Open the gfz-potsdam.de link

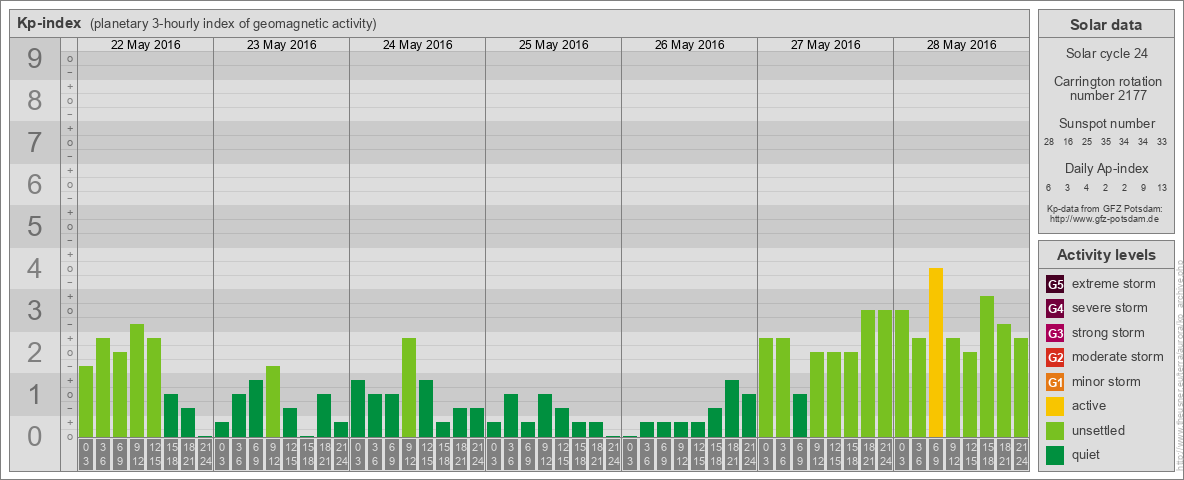pos(1103,219)
